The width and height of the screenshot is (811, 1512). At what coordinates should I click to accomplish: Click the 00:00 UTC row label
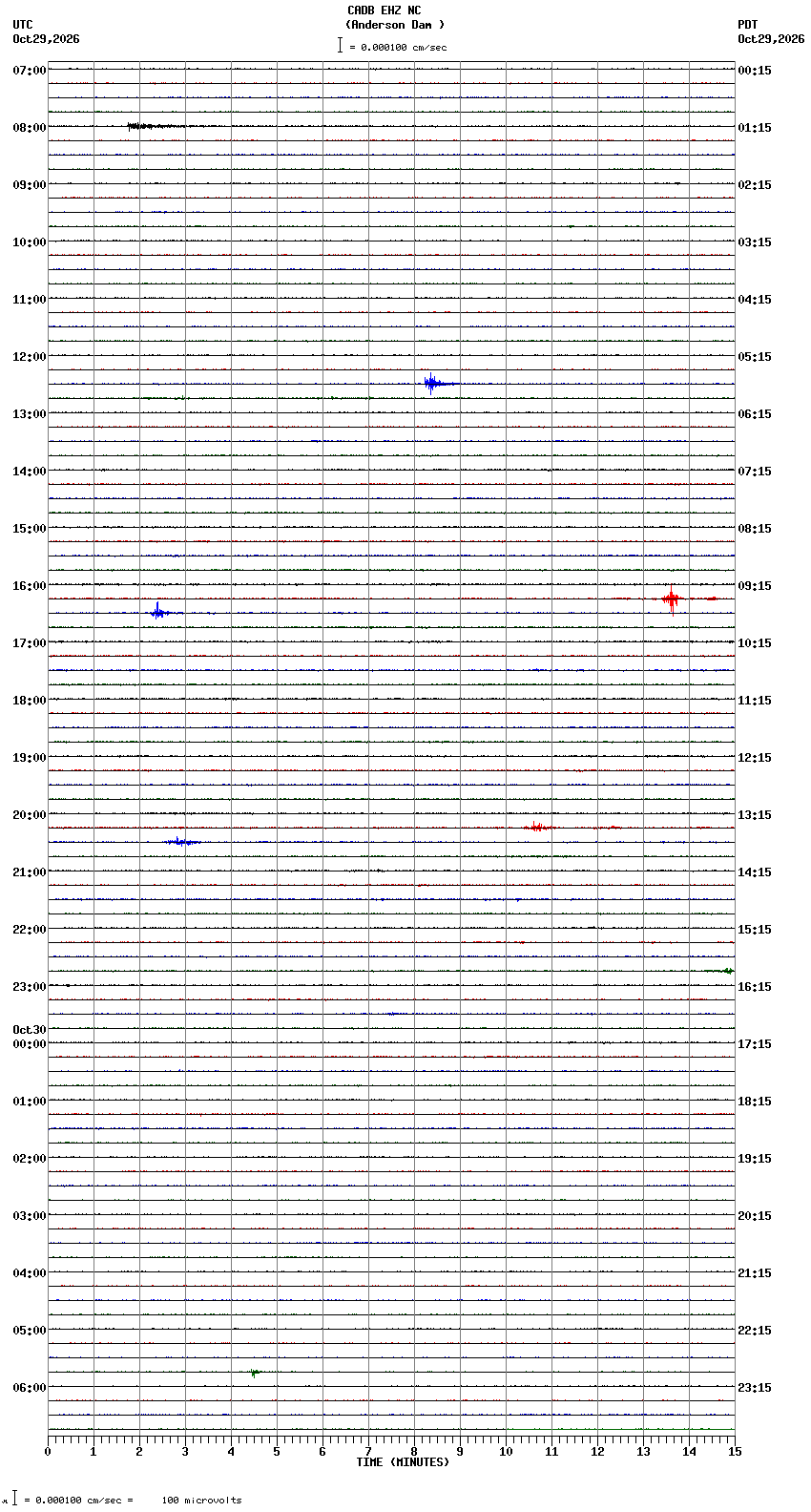click(x=30, y=1044)
